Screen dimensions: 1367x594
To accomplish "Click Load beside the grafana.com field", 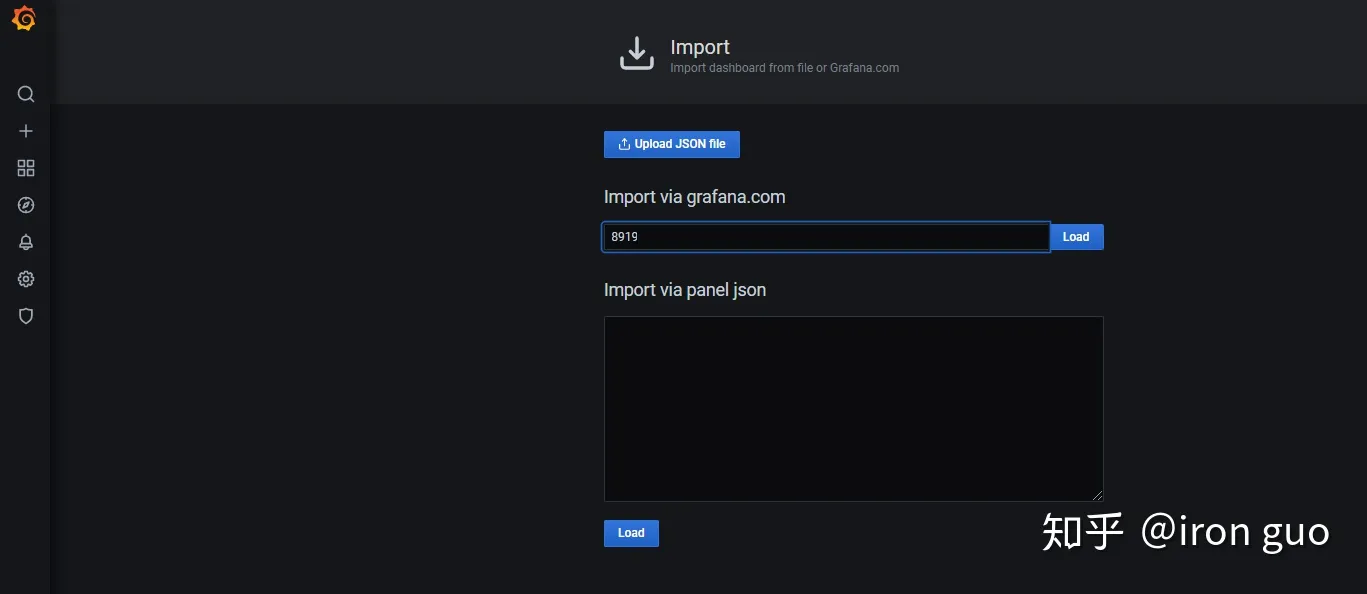I will coord(1076,237).
